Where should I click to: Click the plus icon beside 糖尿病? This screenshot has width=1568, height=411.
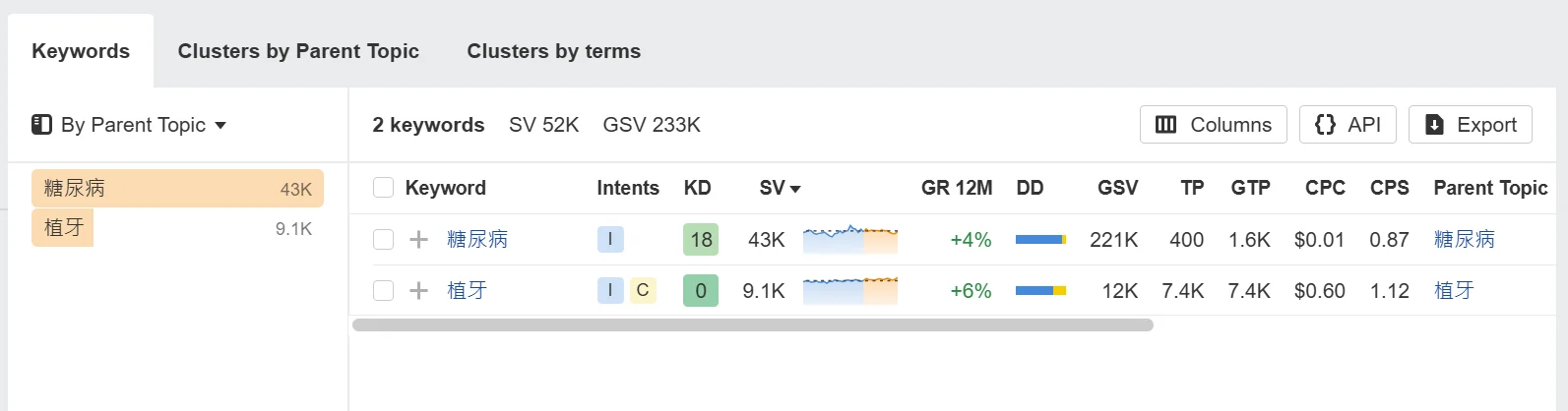(418, 240)
